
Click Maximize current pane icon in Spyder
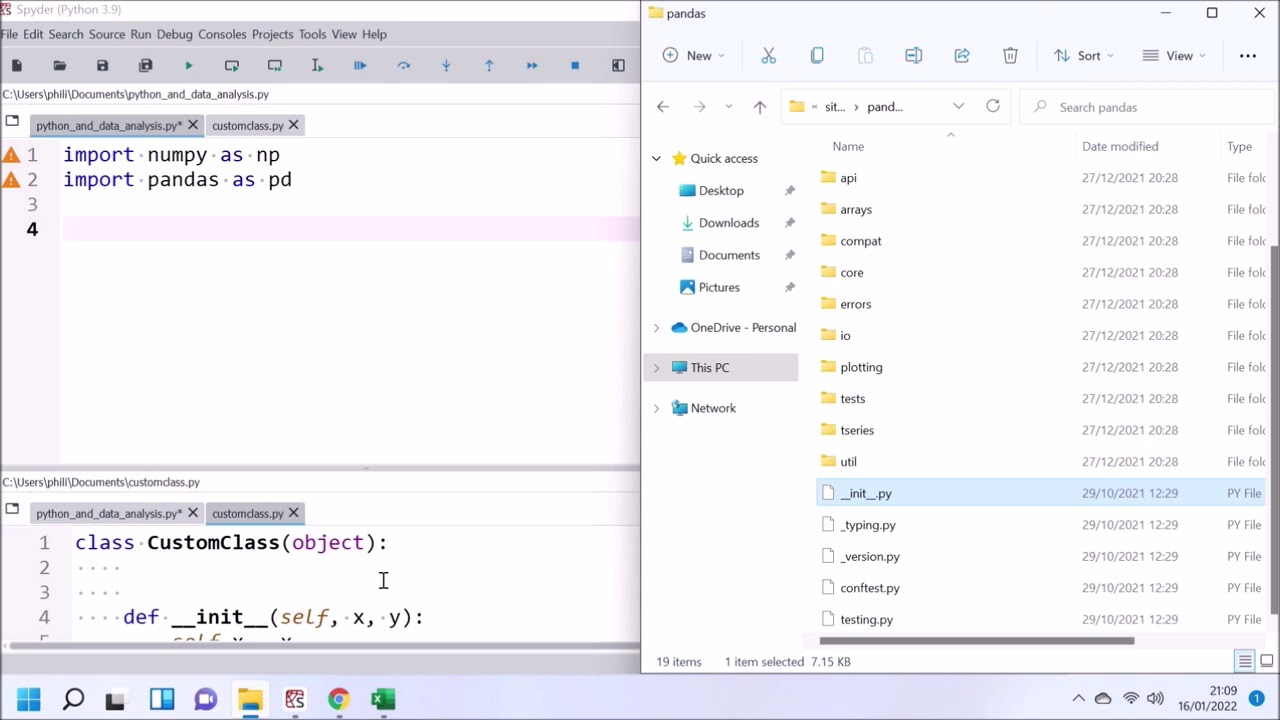[618, 66]
